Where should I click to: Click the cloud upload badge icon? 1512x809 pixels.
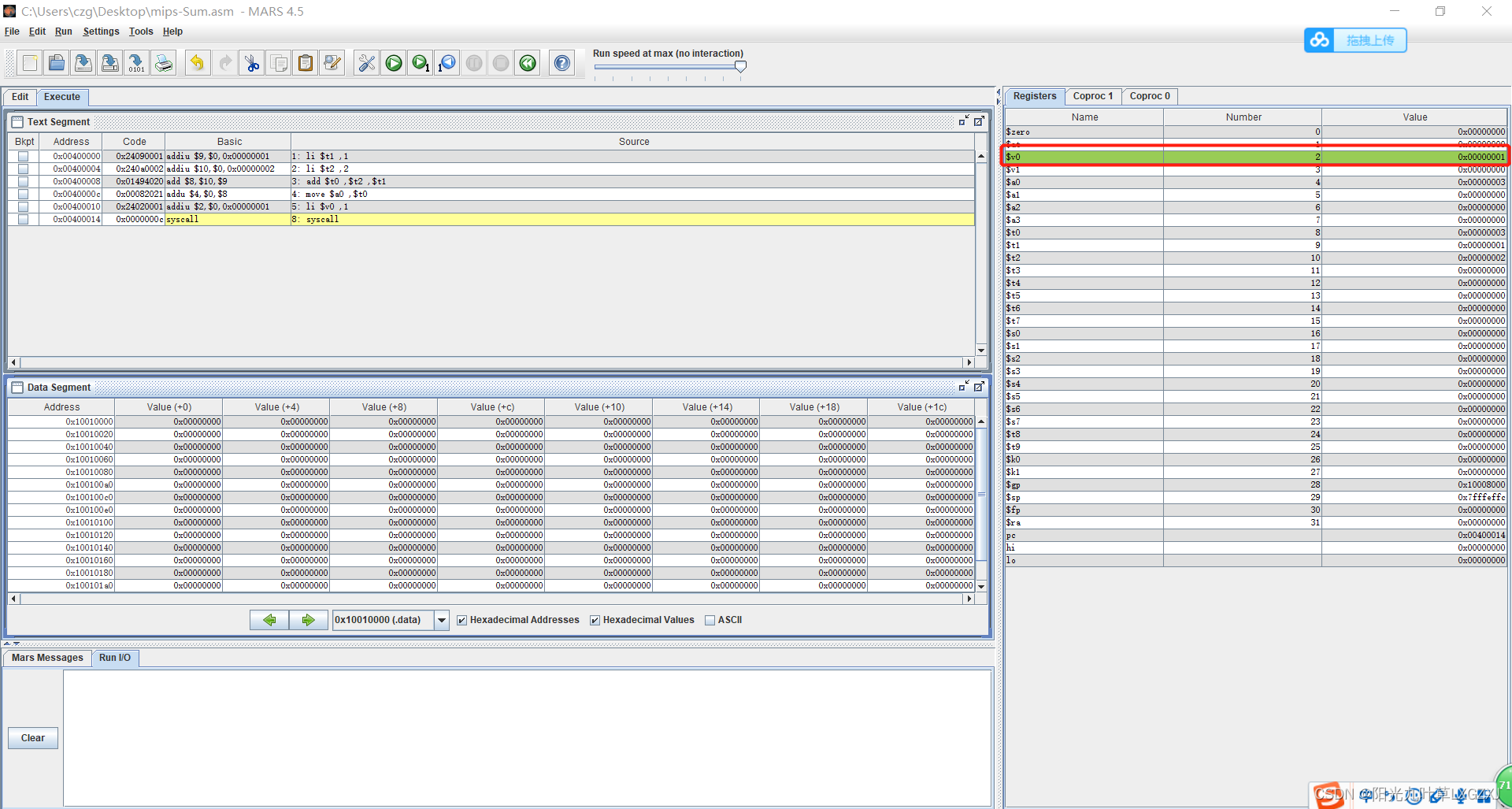(x=1320, y=39)
